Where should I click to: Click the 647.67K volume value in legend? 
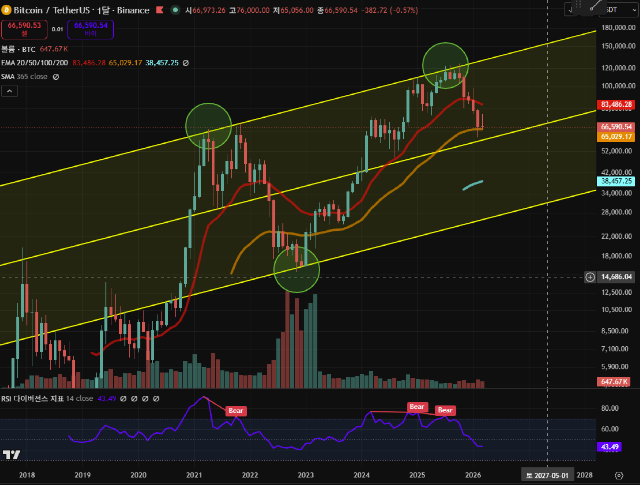pos(53,49)
